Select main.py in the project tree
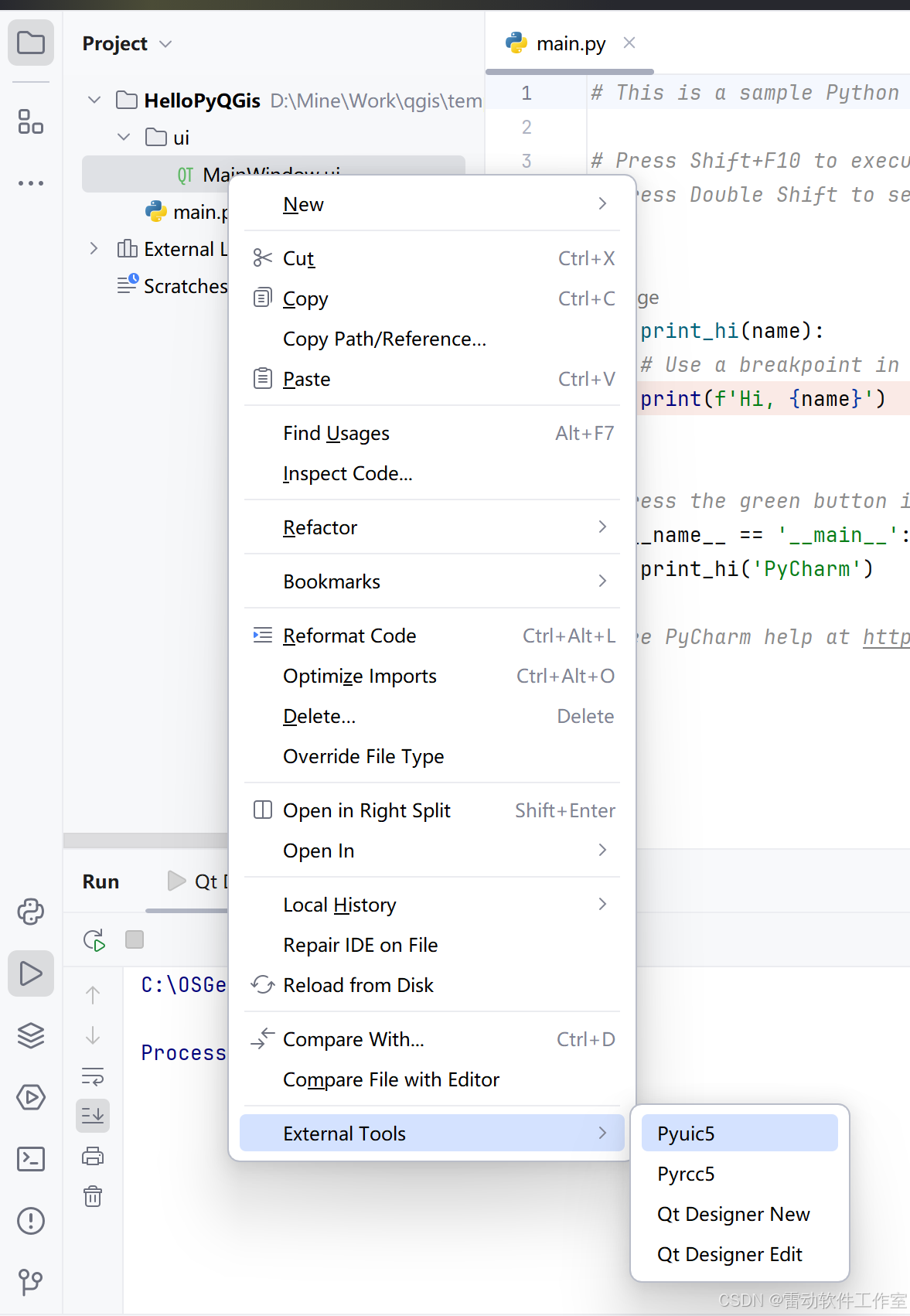Viewport: 910px width, 1316px height. point(186,212)
